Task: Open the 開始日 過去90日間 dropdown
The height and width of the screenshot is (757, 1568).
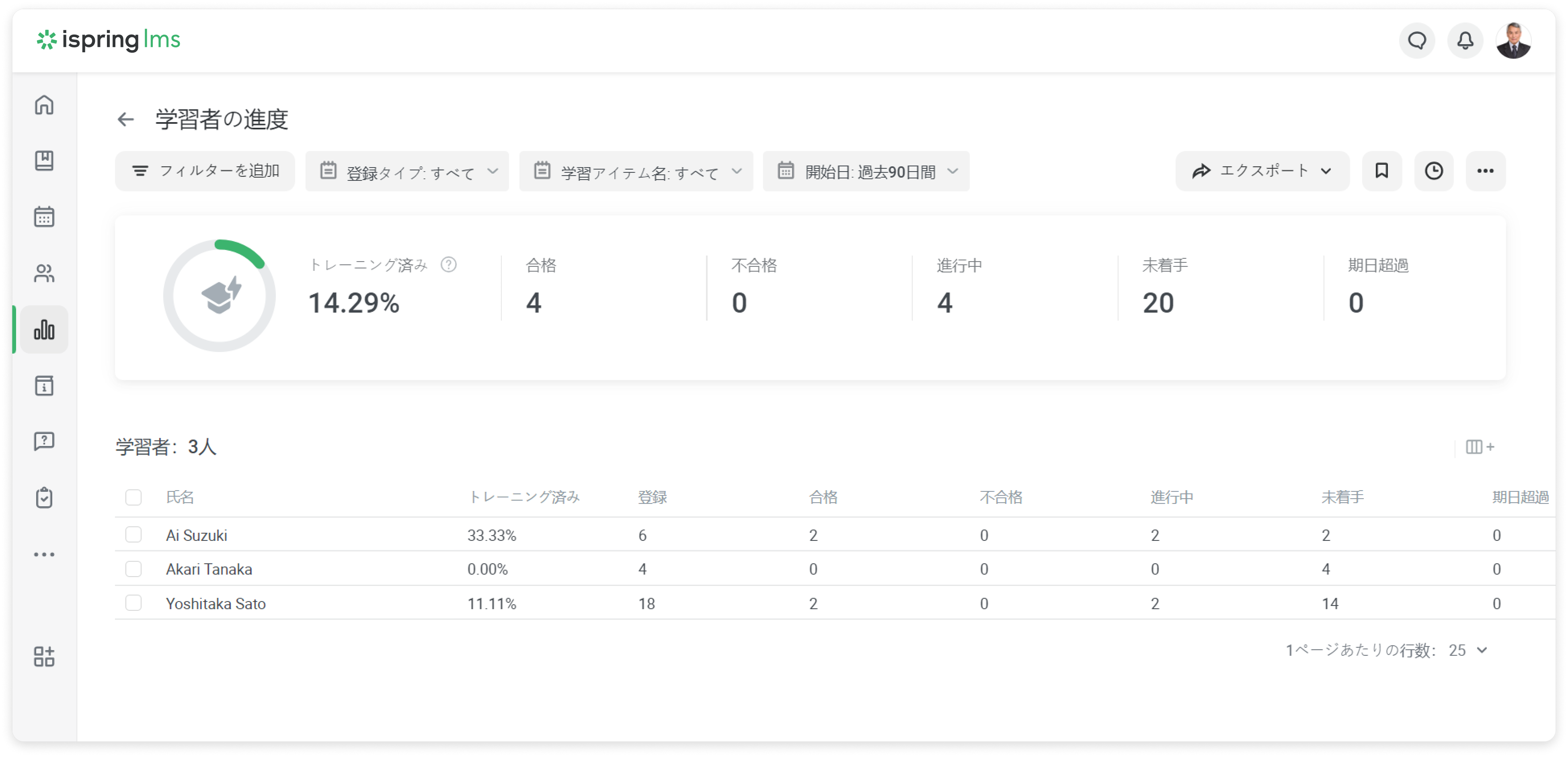Action: tap(866, 172)
